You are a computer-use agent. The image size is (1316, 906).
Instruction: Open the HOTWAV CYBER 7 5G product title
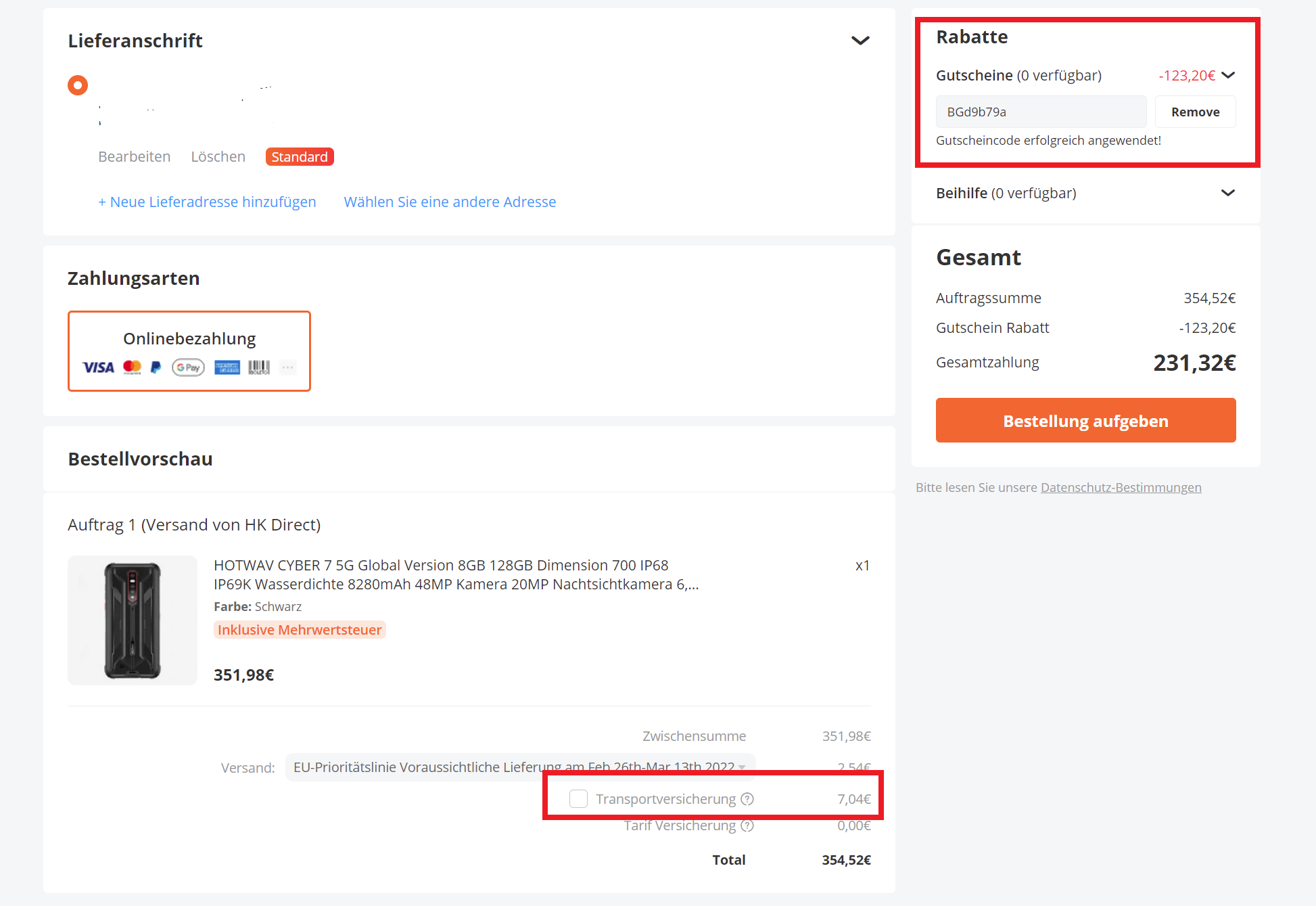[456, 574]
